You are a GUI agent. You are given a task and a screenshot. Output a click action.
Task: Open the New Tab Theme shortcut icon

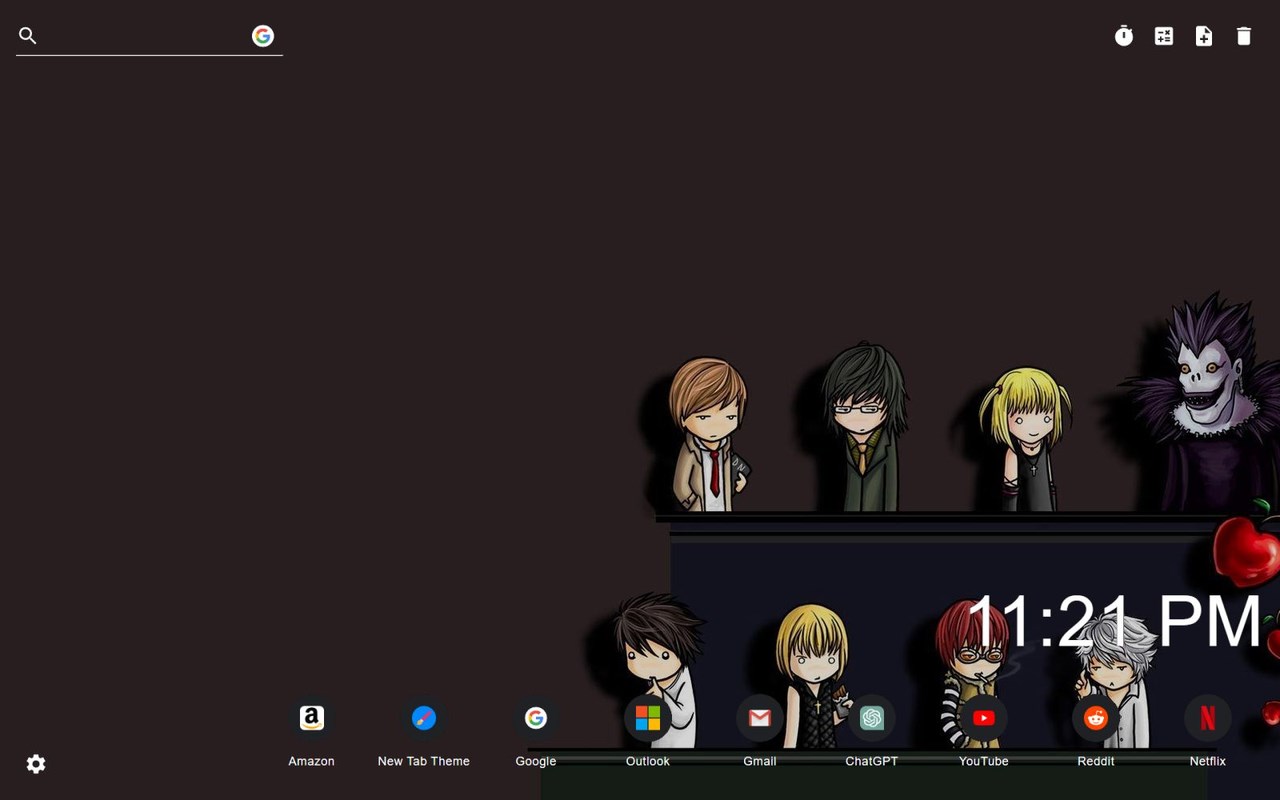click(424, 718)
